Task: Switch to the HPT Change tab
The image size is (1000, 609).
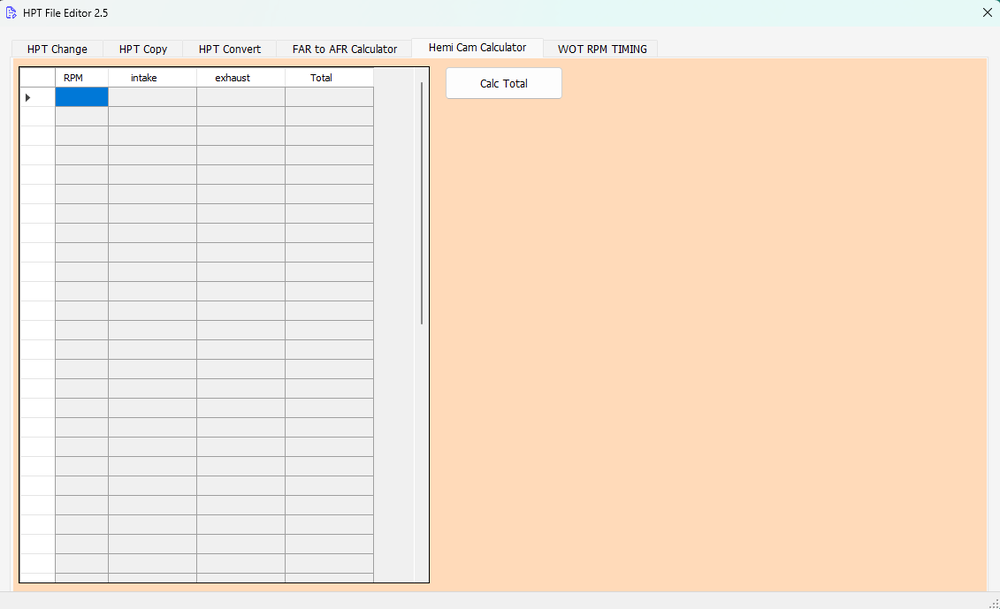Action: pyautogui.click(x=56, y=48)
